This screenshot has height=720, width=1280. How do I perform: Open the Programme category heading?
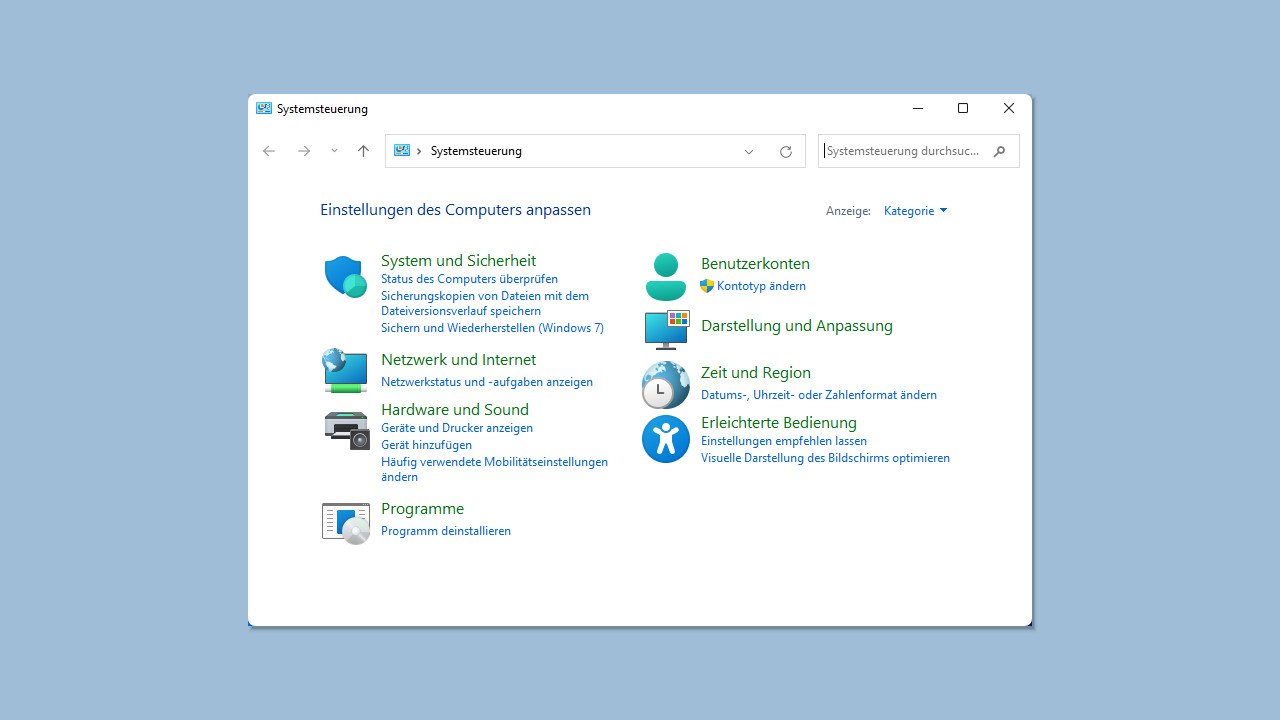422,509
